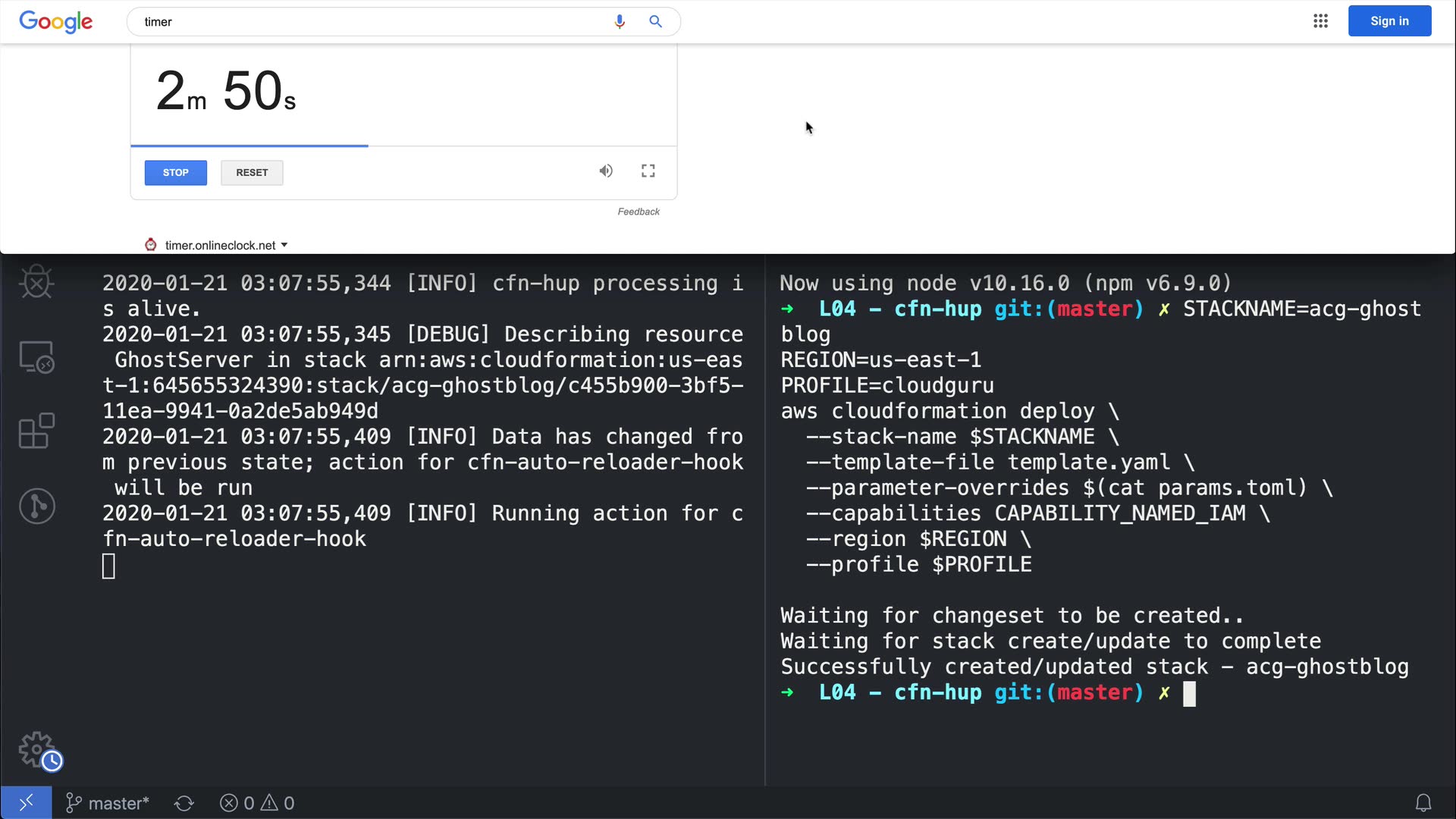Screen dimensions: 1456x819
Task: Click the voice search microphone icon
Action: [x=620, y=21]
